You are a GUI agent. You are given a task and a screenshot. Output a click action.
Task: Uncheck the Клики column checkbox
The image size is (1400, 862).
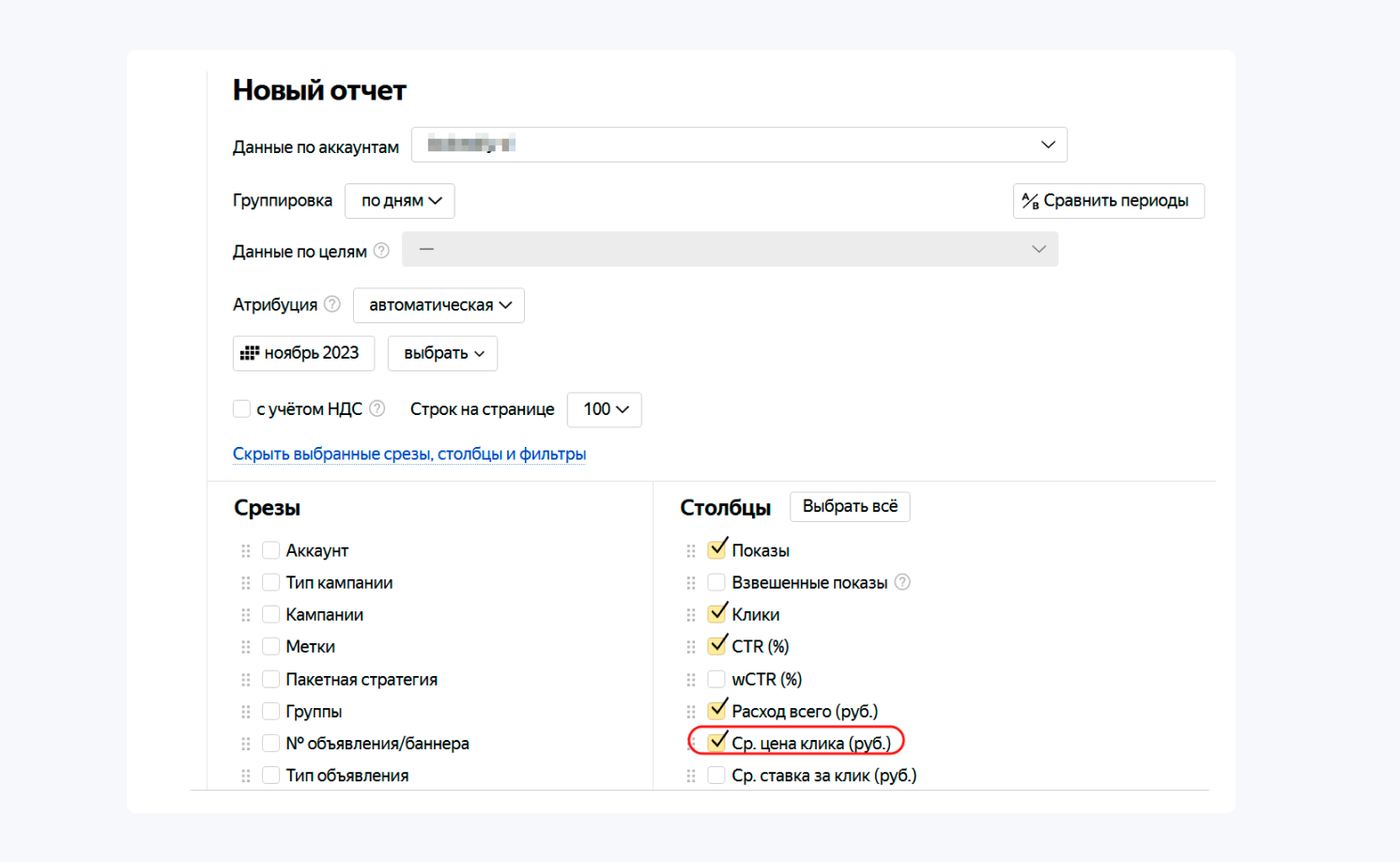click(x=717, y=613)
